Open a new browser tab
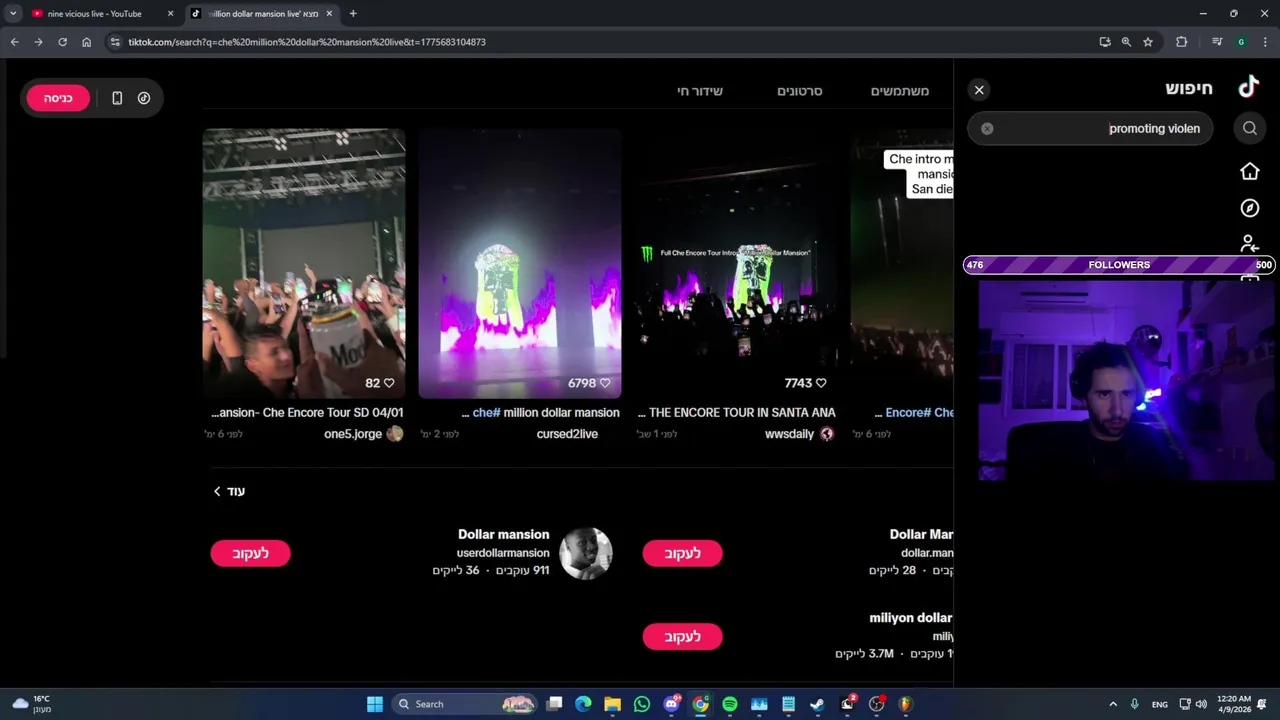Screen dimensions: 1280x720 pos(353,14)
